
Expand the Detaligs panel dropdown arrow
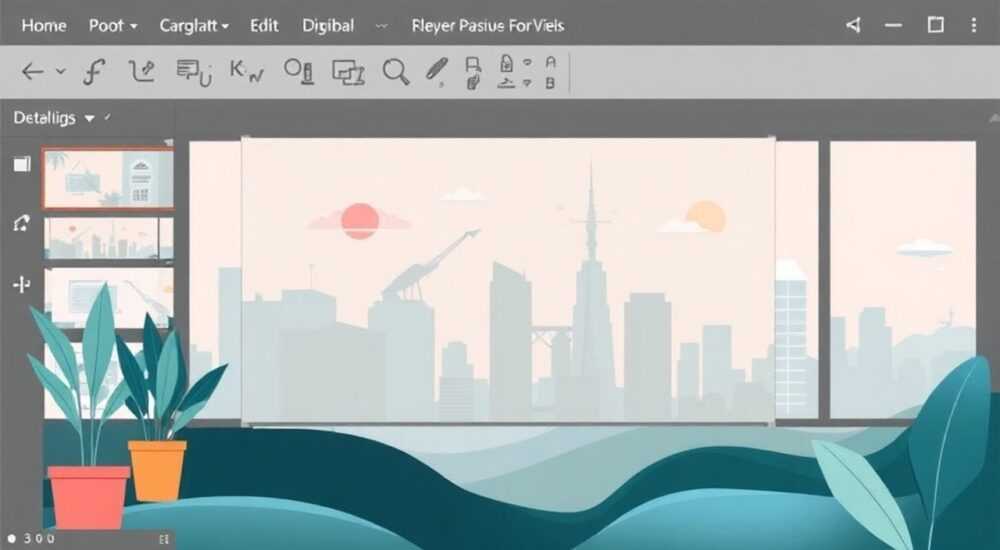[x=89, y=119]
